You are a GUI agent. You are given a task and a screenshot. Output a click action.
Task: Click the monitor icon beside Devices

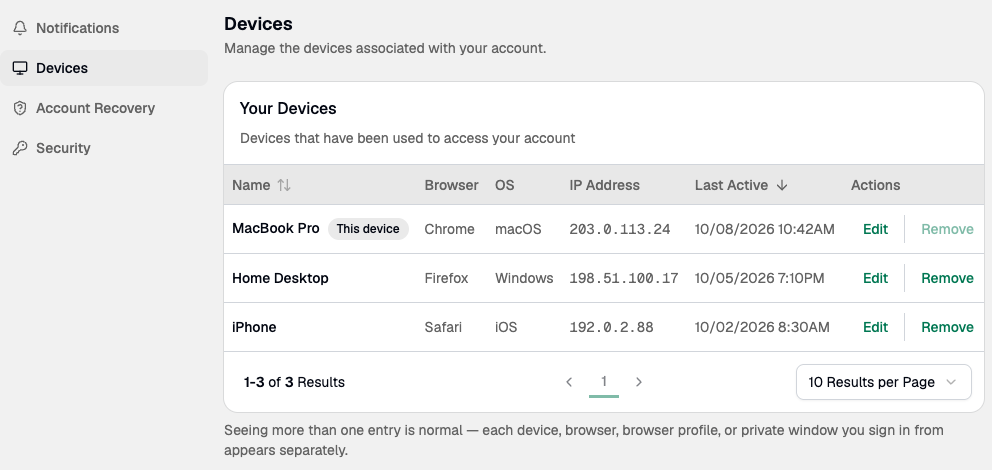[20, 68]
